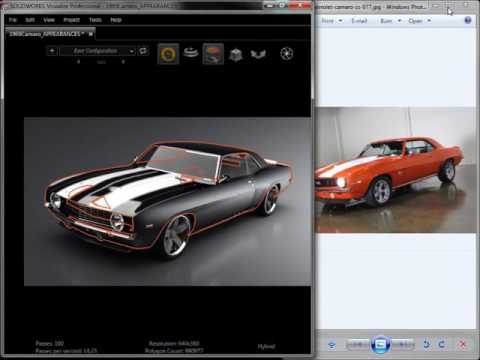Open the Tools menu in Visualize
This screenshot has height=360, width=480.
pos(95,20)
